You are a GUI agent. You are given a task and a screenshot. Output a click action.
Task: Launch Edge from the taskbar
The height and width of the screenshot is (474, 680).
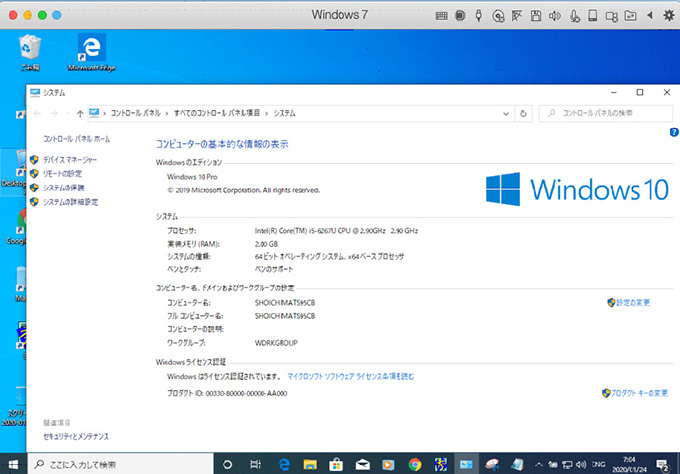(284, 465)
